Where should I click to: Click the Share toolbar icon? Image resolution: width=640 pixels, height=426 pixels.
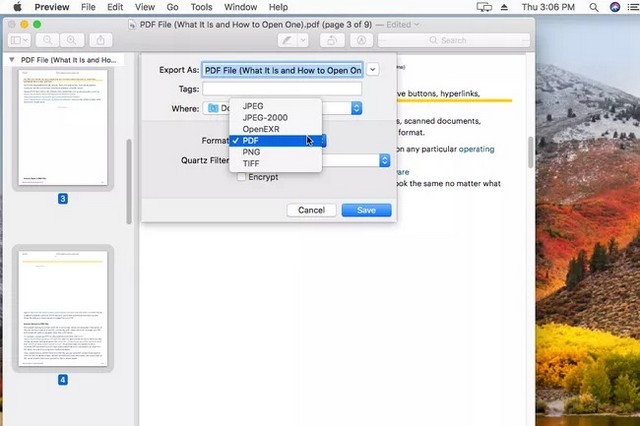100,40
